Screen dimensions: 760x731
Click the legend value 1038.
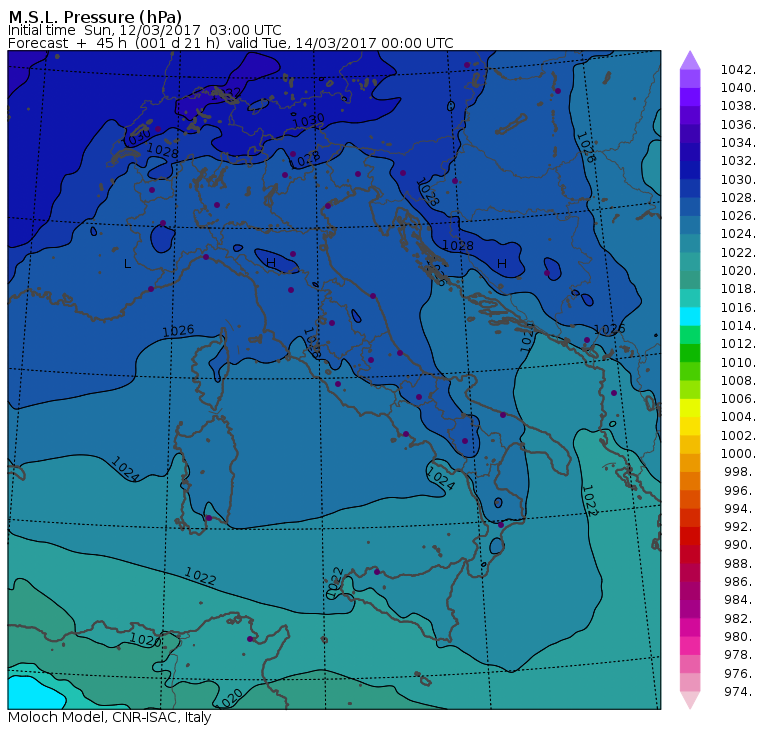[x=738, y=106]
